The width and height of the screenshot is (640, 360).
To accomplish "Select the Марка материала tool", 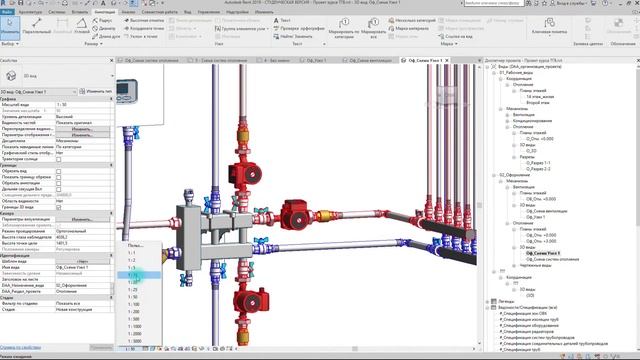I will point(409,28).
